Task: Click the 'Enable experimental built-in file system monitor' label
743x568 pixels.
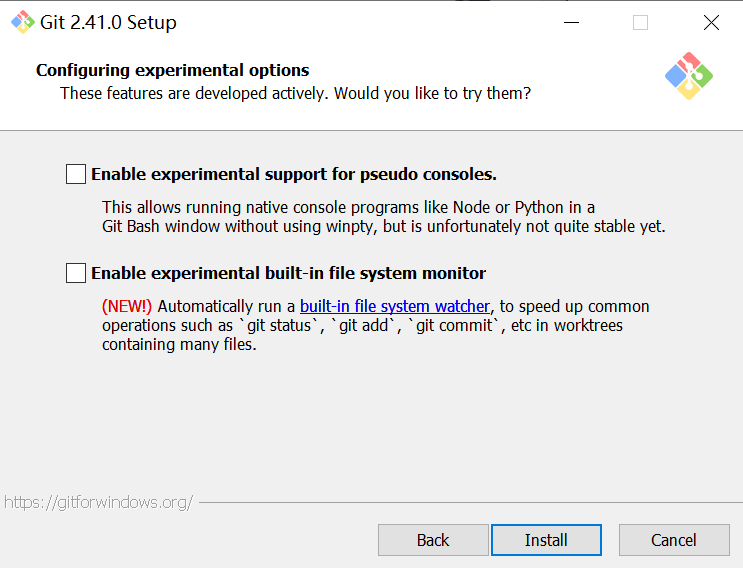Action: point(289,273)
